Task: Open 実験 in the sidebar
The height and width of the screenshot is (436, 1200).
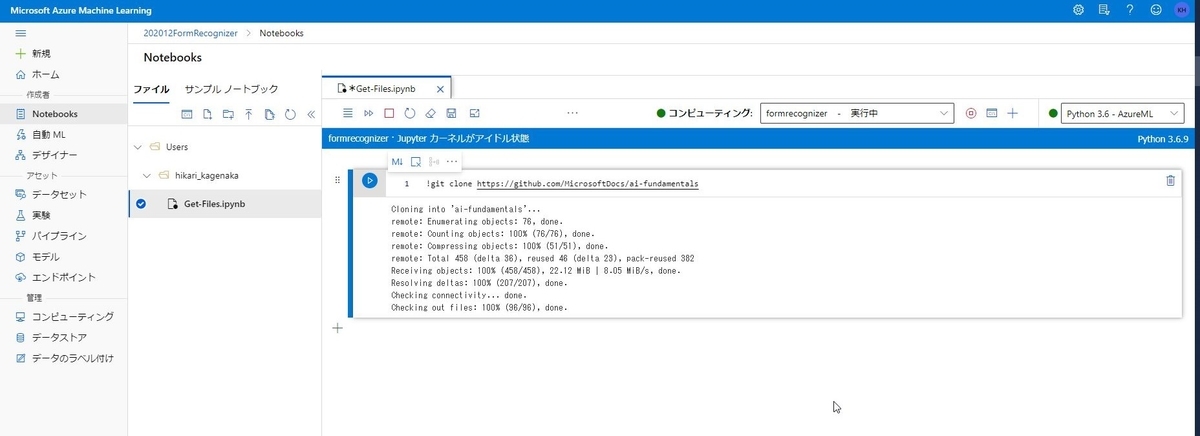Action: click(x=64, y=215)
